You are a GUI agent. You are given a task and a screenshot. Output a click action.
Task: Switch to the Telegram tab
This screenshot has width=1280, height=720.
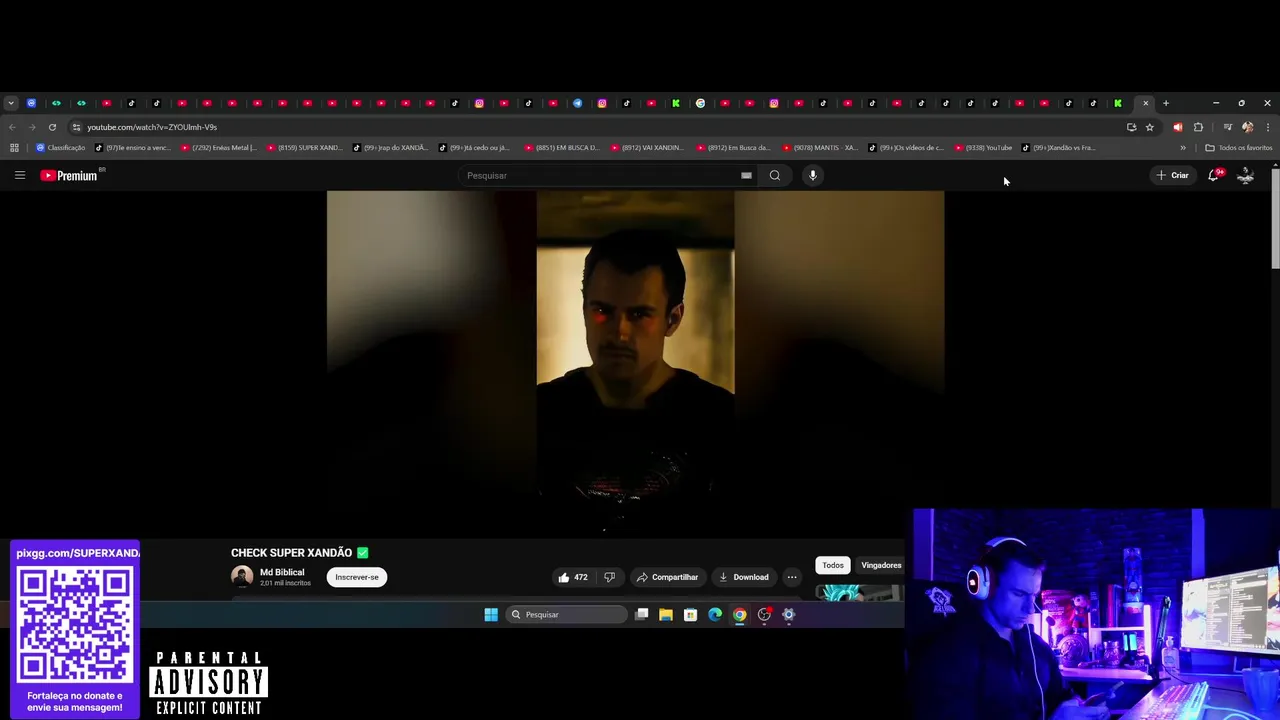point(577,103)
